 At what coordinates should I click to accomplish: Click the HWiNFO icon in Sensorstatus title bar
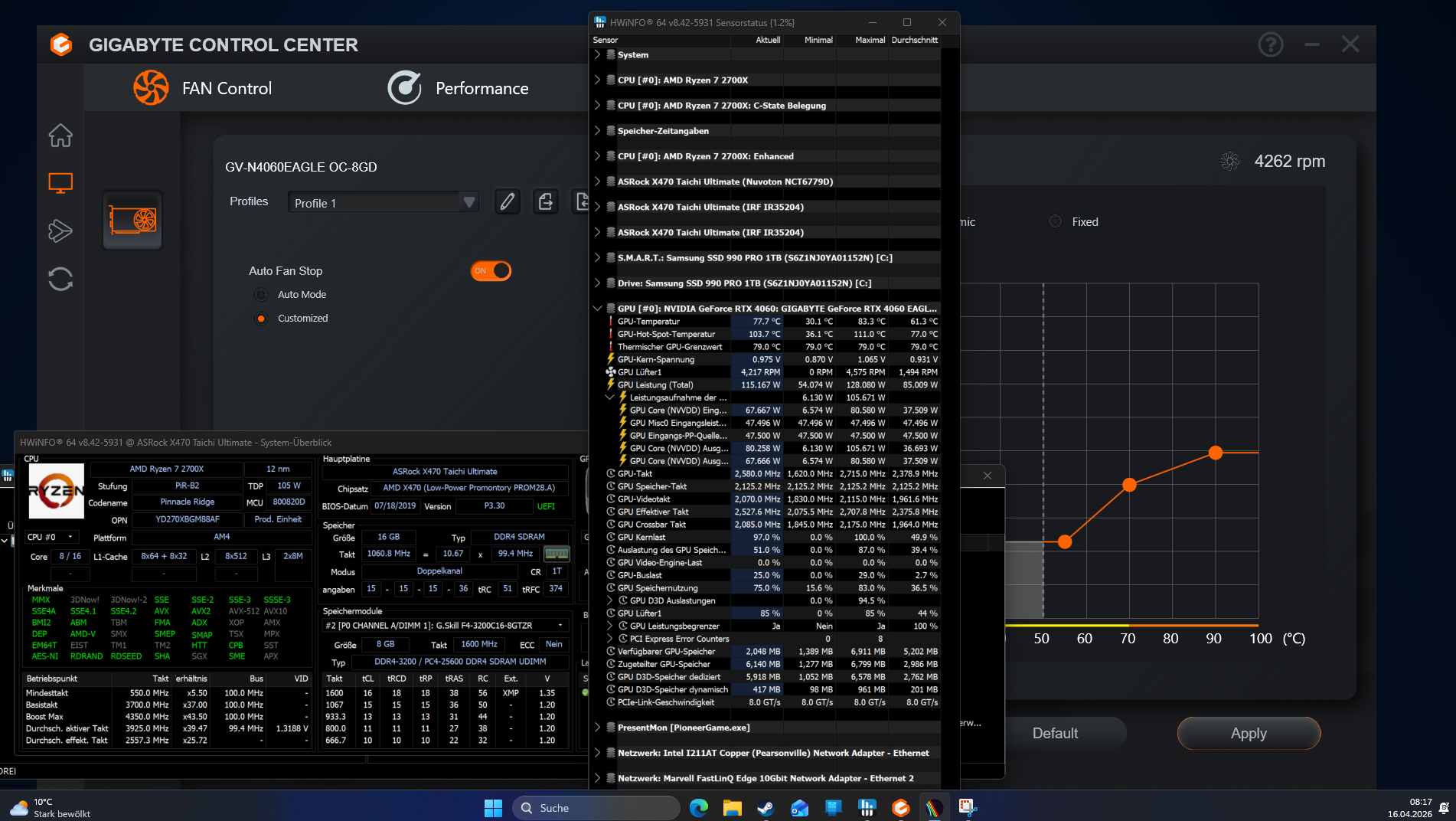(x=600, y=22)
